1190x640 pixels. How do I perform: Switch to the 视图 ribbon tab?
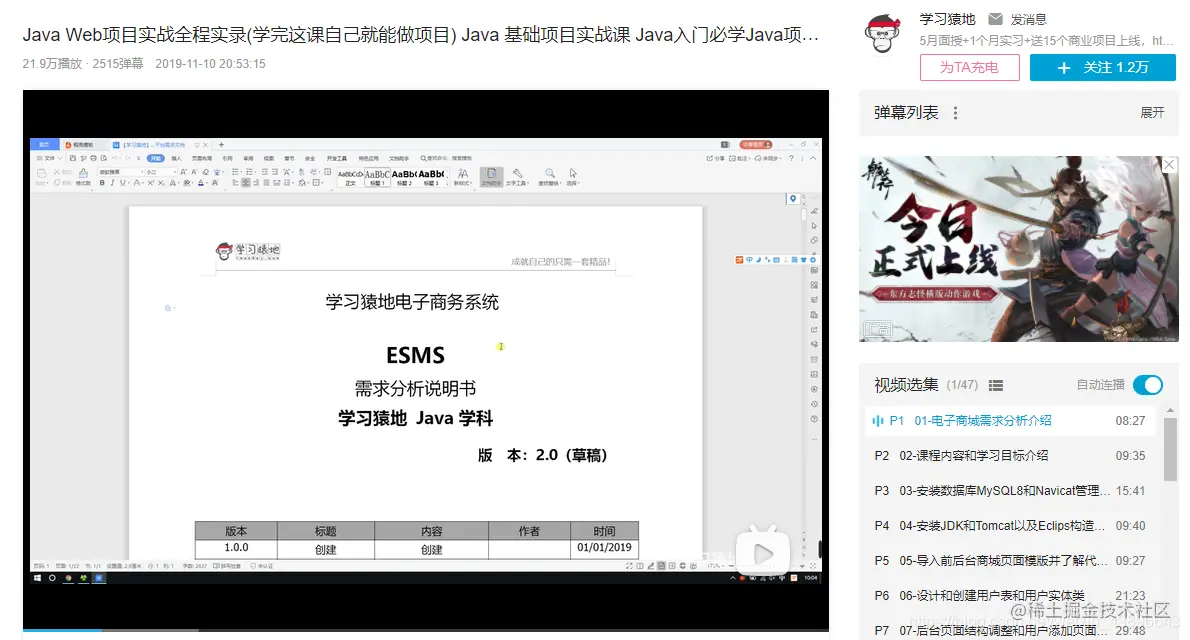tap(268, 159)
